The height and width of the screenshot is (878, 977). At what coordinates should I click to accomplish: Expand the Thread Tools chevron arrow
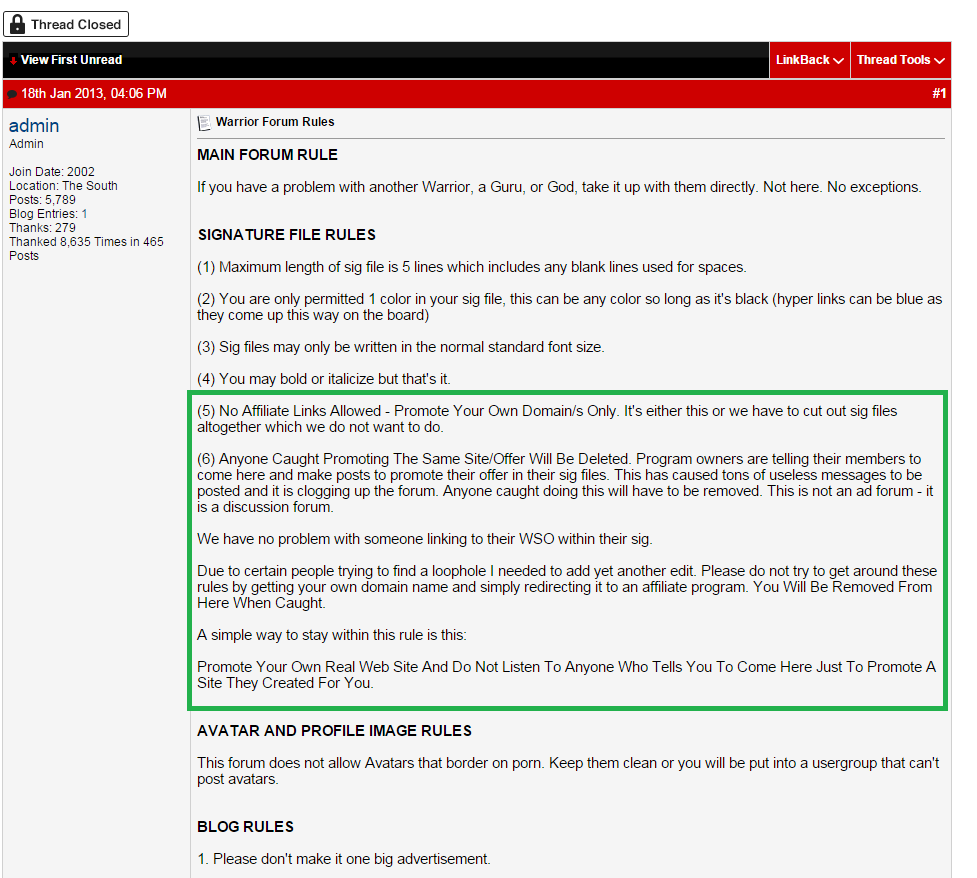coord(940,60)
